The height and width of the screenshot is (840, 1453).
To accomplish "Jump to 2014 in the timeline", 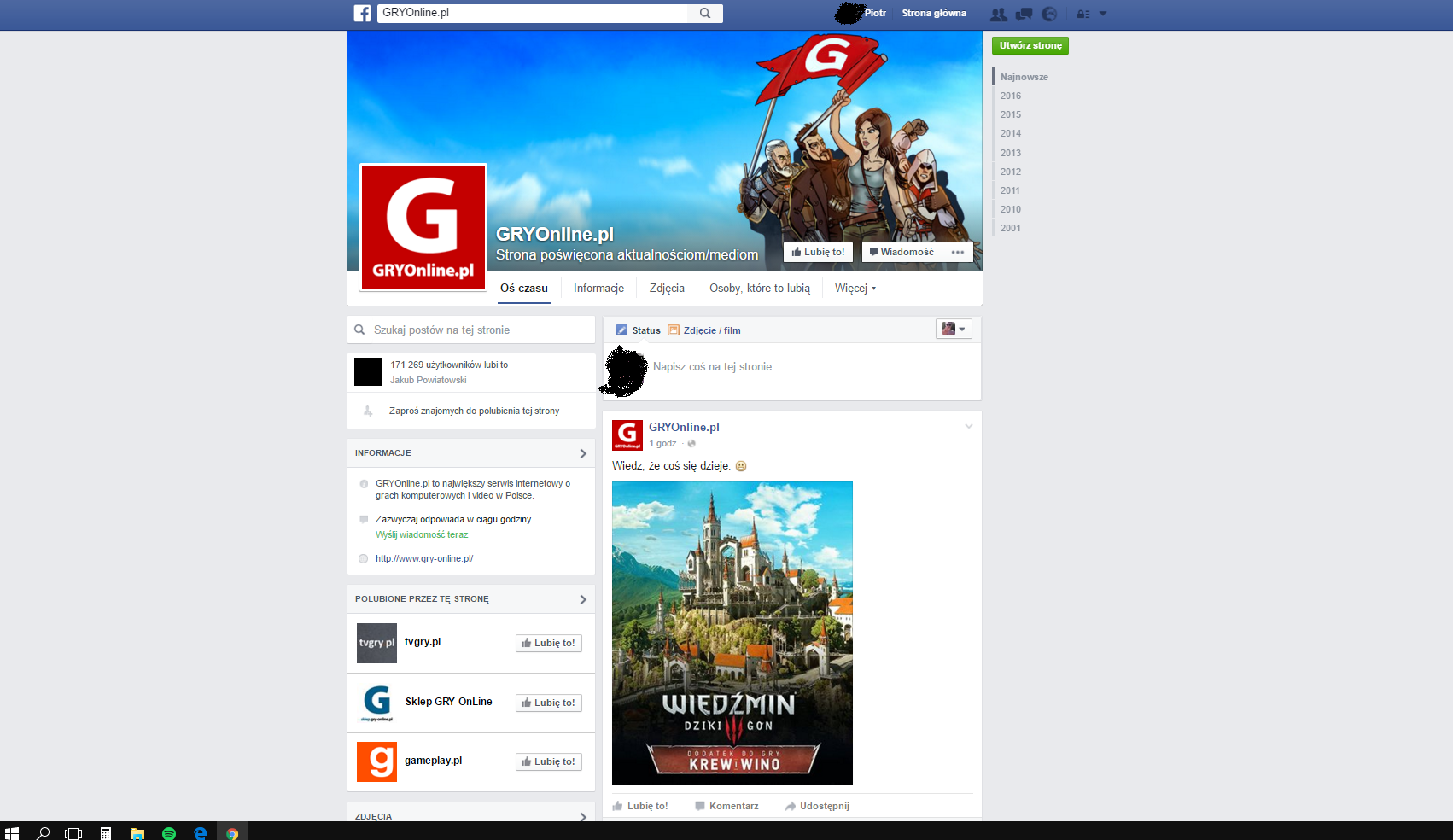I will [x=1011, y=133].
